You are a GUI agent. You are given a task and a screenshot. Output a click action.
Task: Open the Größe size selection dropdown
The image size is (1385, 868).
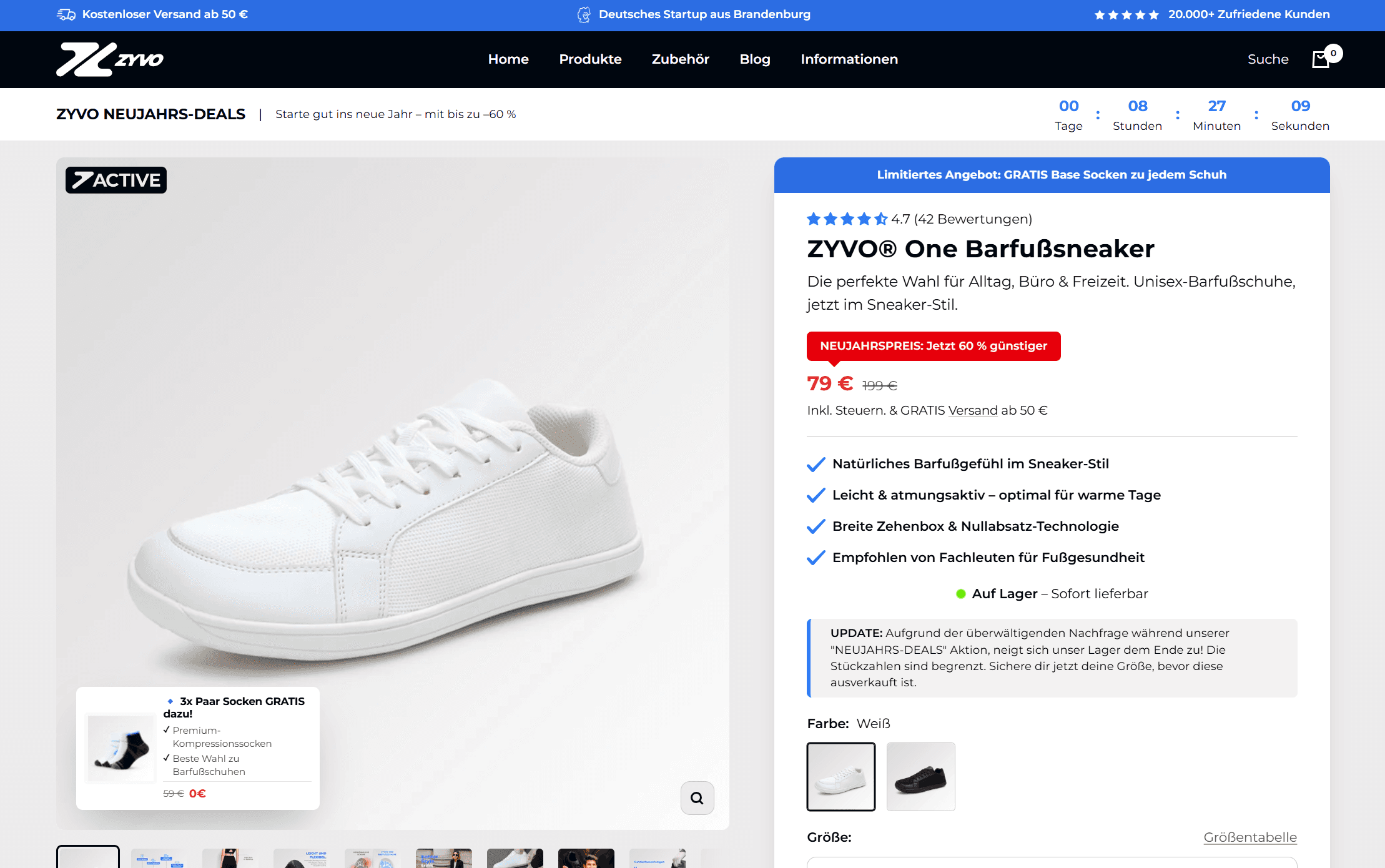[1052, 862]
